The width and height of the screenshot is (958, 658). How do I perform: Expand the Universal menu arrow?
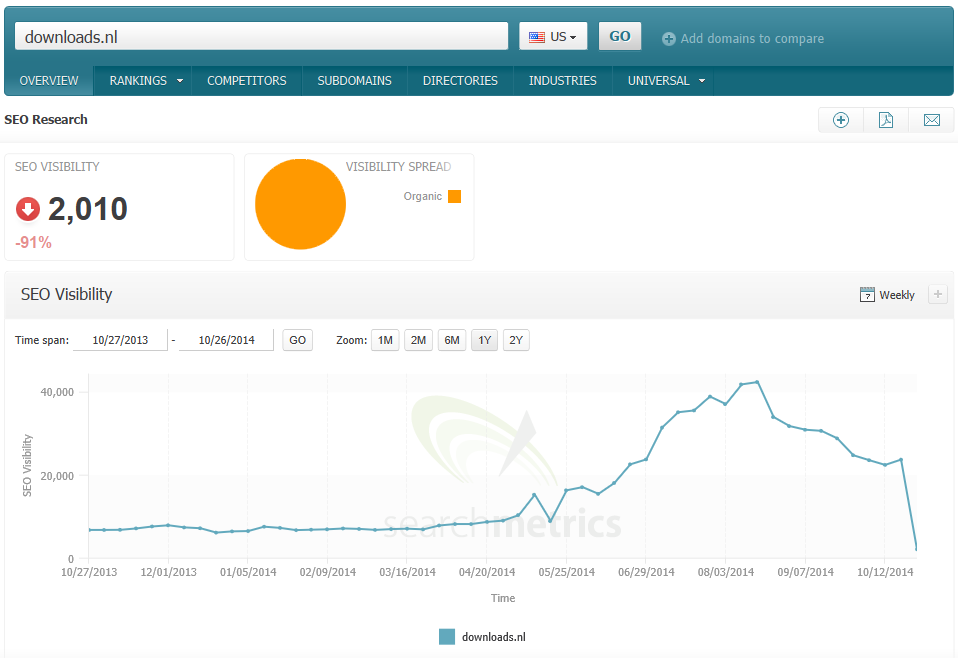[702, 81]
